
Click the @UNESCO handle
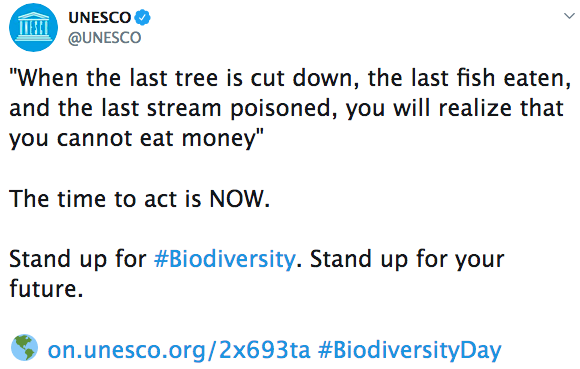point(104,38)
